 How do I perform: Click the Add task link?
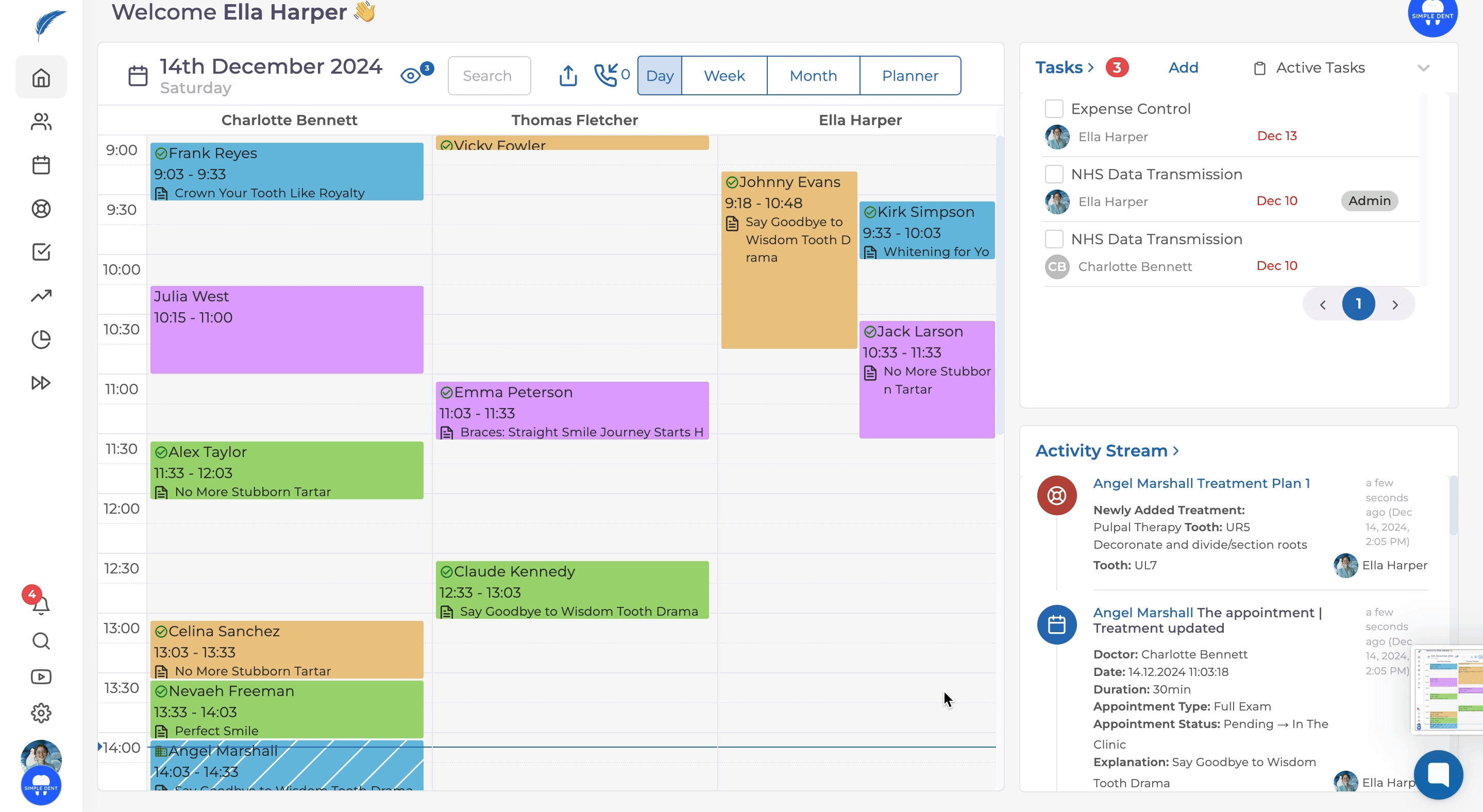pyautogui.click(x=1183, y=68)
